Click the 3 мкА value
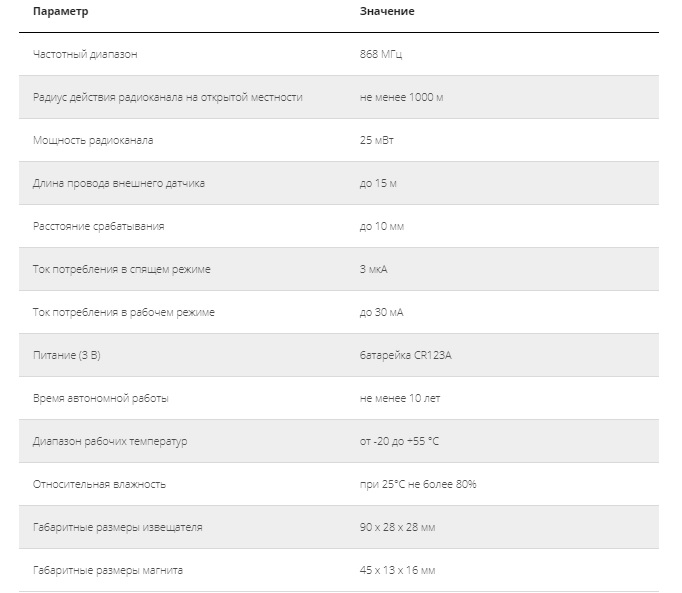 (x=373, y=269)
